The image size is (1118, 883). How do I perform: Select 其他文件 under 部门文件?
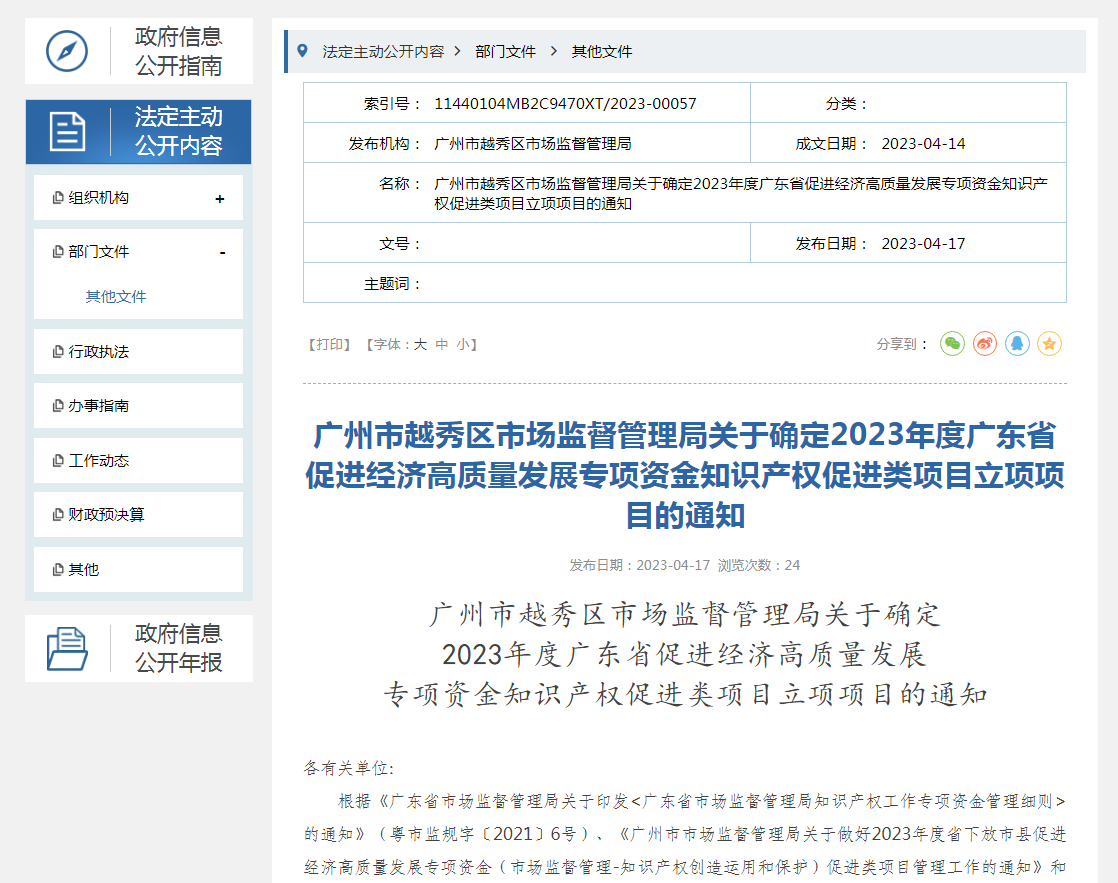click(x=116, y=297)
